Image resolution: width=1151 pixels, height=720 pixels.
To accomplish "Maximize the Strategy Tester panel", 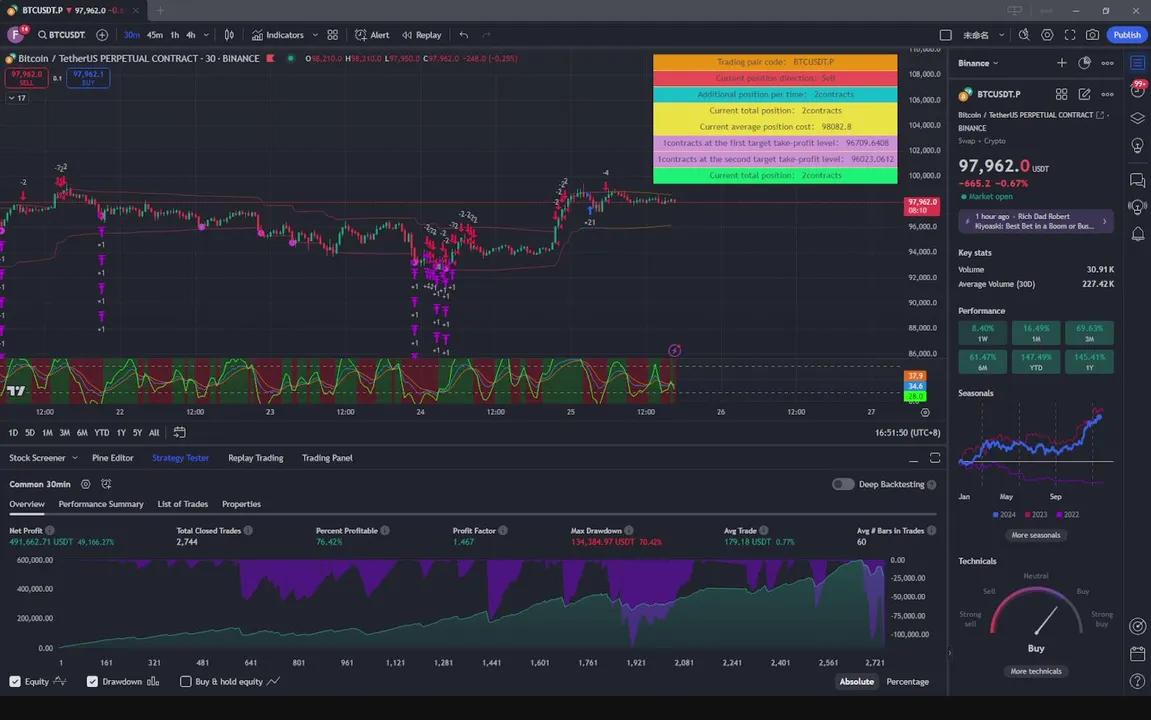I will (x=935, y=458).
